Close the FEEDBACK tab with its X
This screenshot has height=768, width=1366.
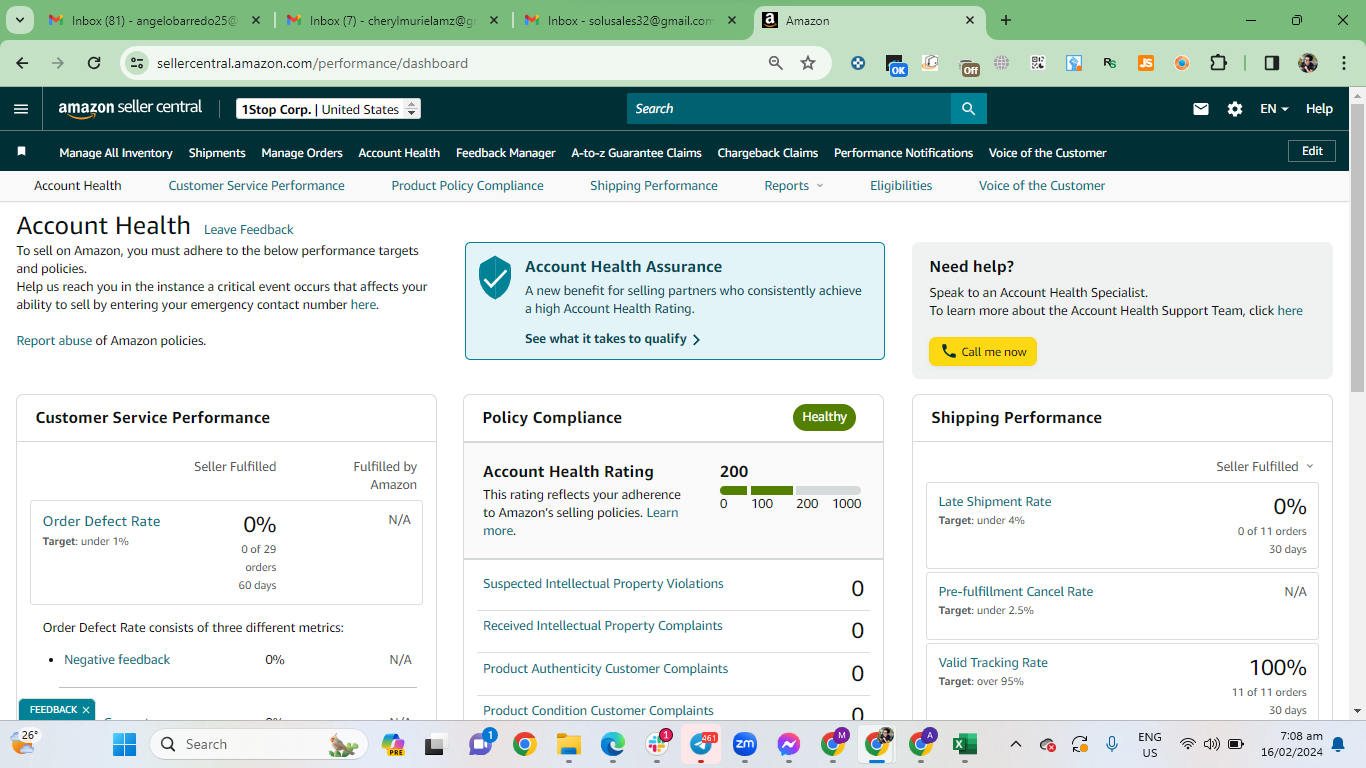[x=86, y=710]
